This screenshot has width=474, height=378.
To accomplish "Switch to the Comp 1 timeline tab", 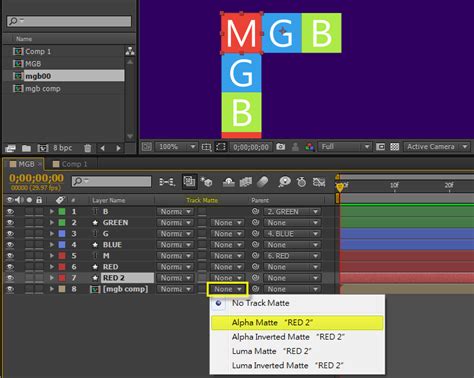I will [x=70, y=164].
